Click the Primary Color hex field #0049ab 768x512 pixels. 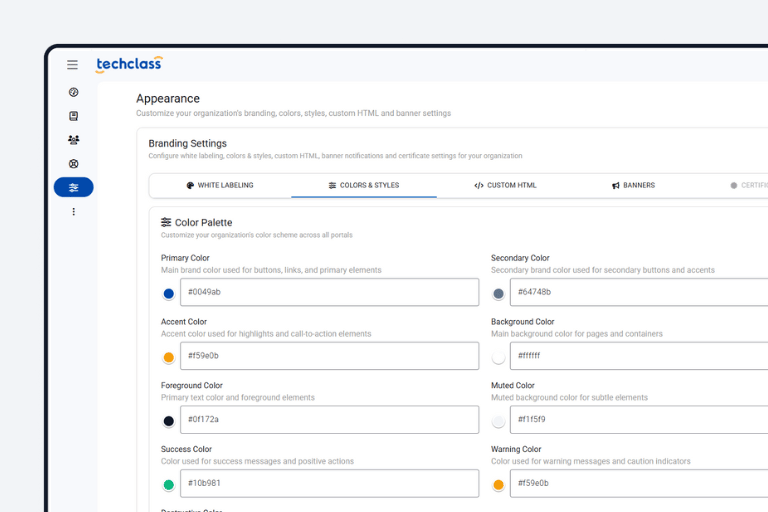point(330,292)
